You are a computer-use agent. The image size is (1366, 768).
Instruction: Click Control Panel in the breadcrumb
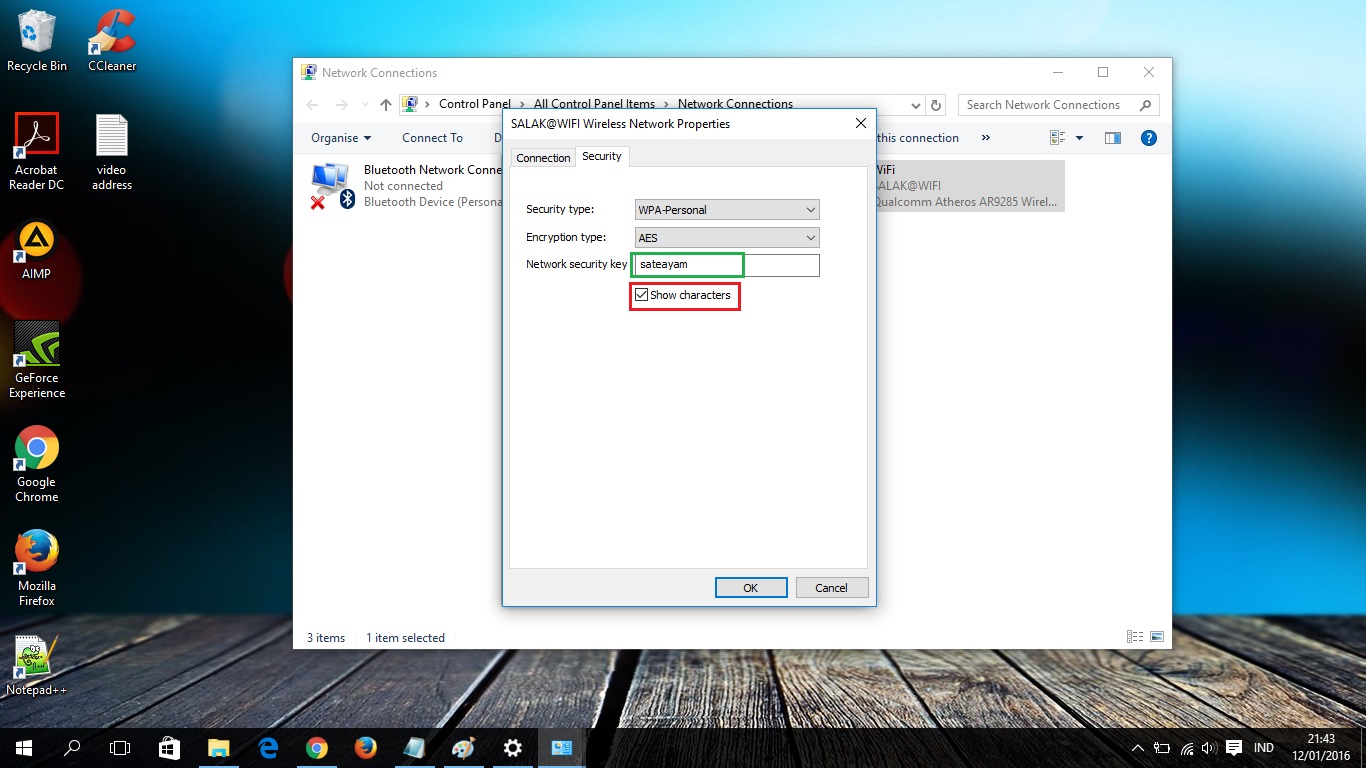click(x=475, y=104)
